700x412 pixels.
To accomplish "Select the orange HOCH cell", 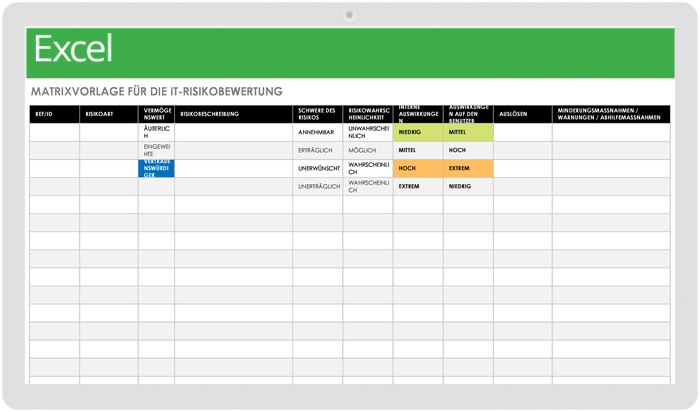I will [418, 169].
